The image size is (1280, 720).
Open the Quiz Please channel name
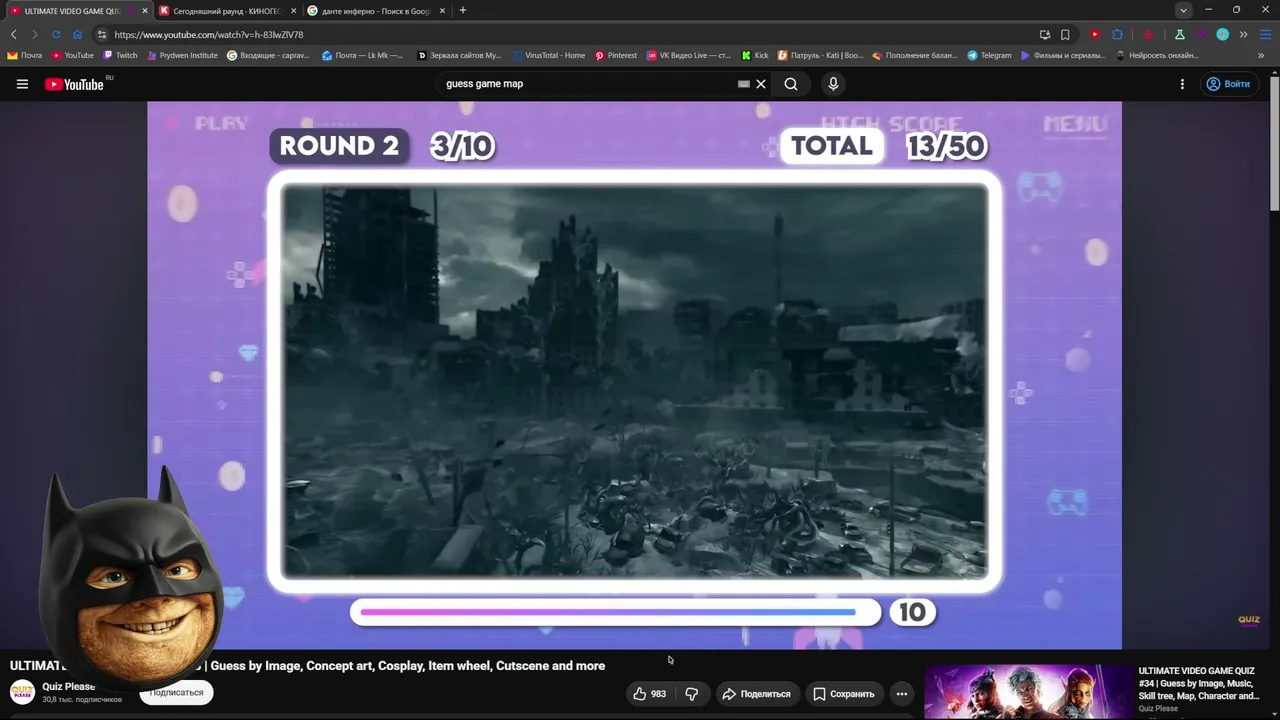pos(68,687)
